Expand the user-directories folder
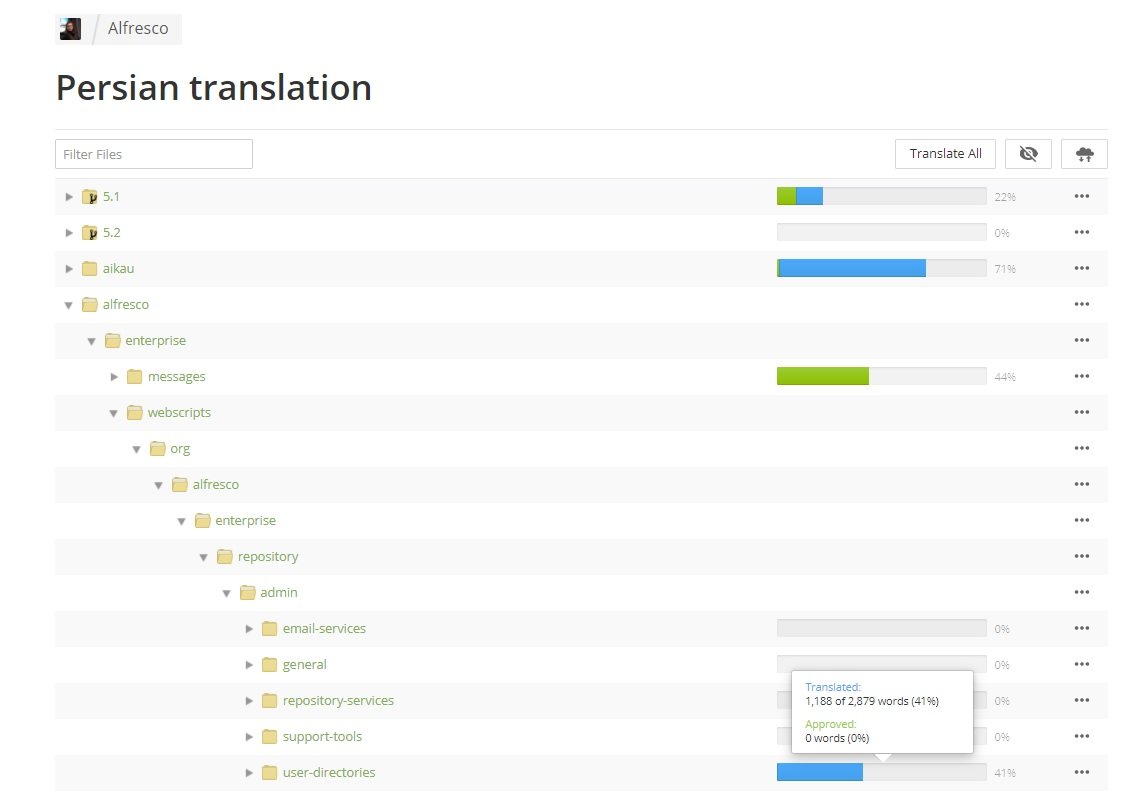The height and width of the screenshot is (798, 1147). pyautogui.click(x=249, y=772)
